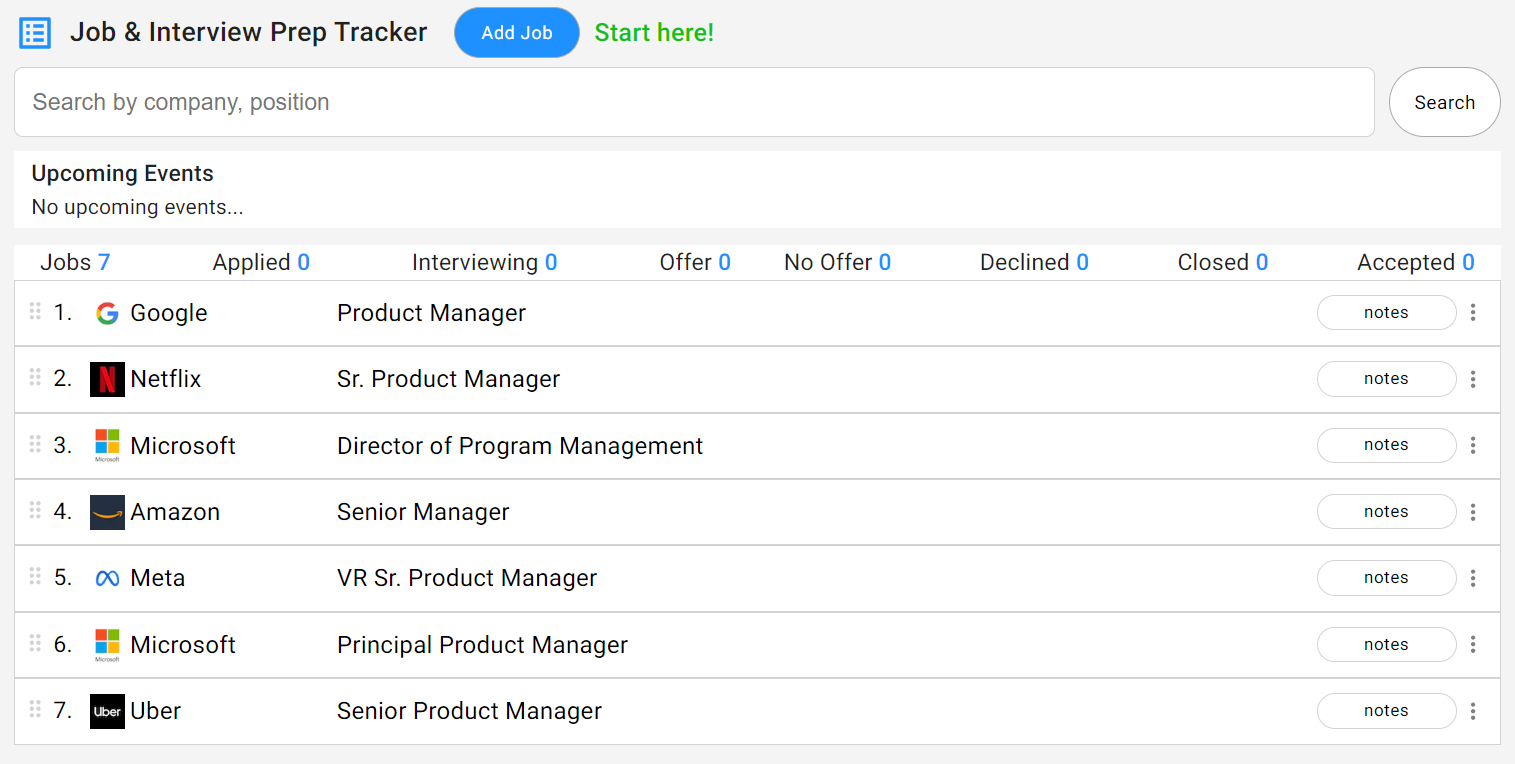
Task: Open the more options menu for Amazon
Action: tap(1473, 512)
